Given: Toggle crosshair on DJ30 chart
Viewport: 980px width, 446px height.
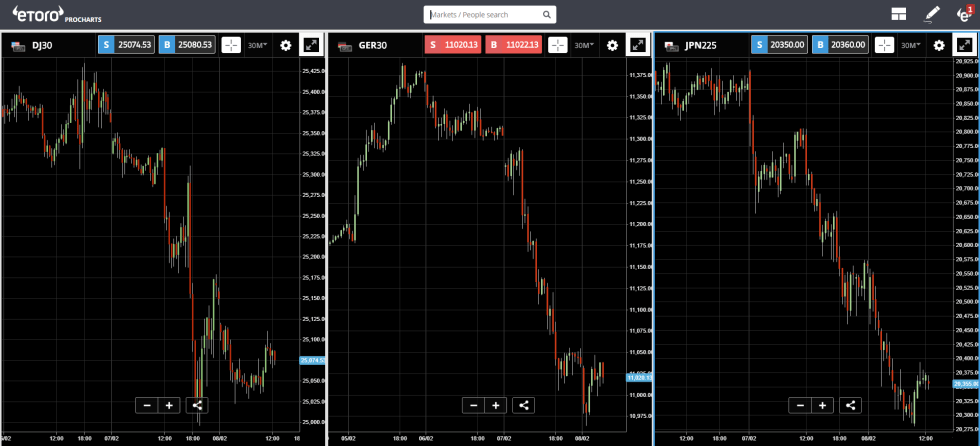Looking at the screenshot, I should [231, 45].
